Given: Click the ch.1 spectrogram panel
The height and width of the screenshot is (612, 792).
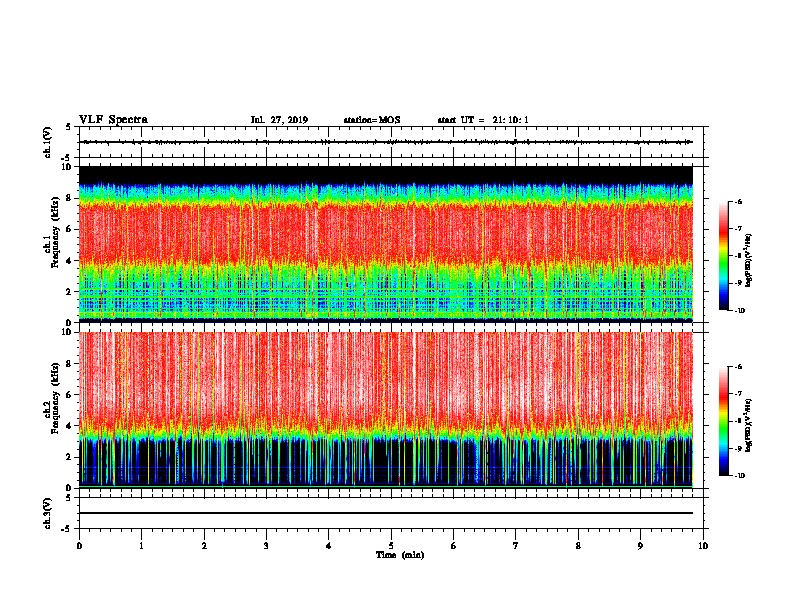Looking at the screenshot, I should pyautogui.click(x=386, y=244).
